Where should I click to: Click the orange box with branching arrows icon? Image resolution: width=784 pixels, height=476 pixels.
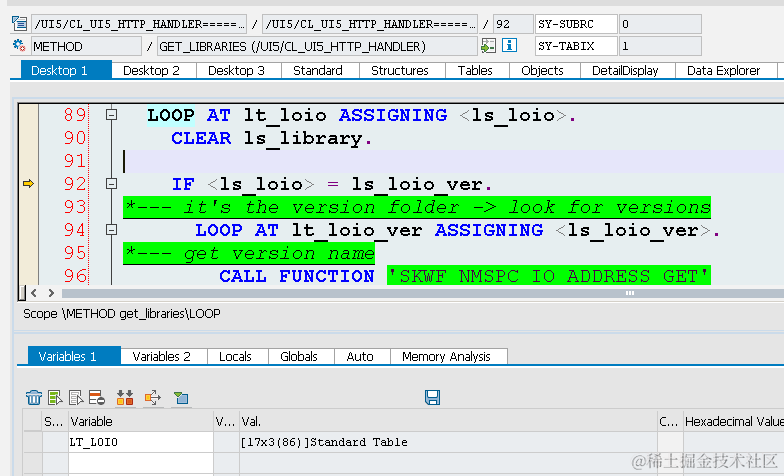[153, 398]
